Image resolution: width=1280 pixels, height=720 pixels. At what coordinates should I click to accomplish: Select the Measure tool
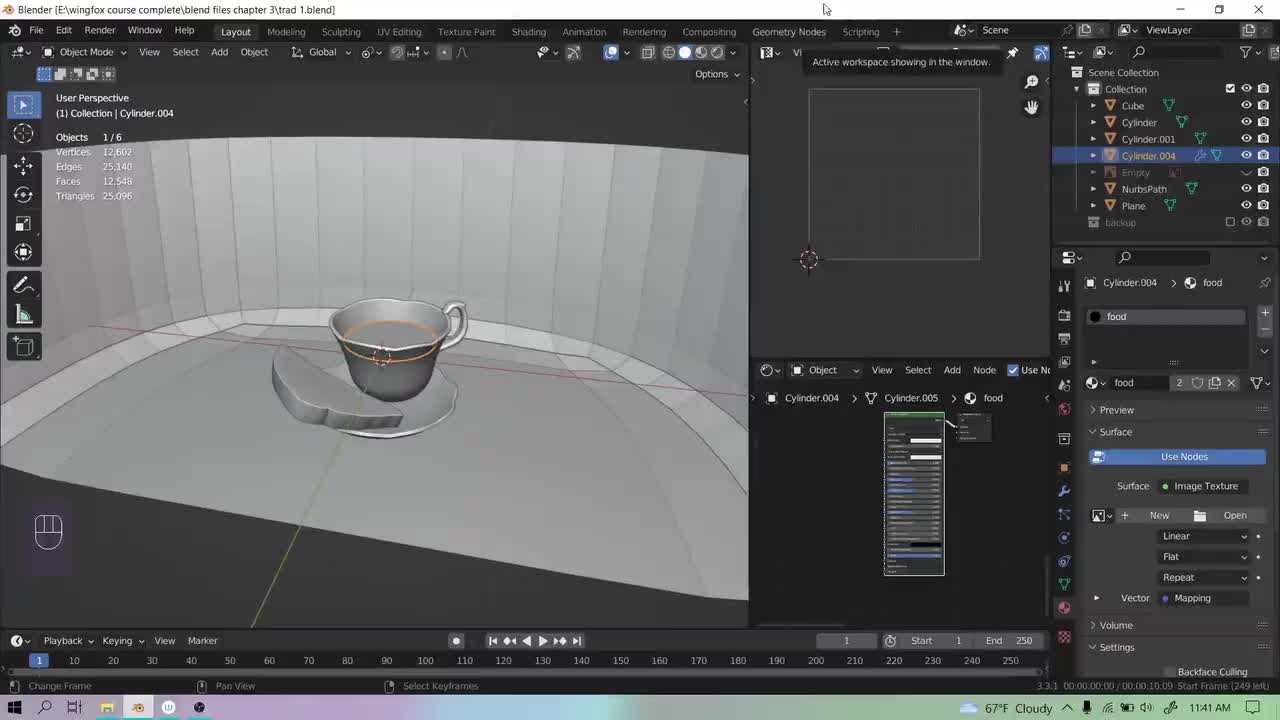tap(23, 316)
